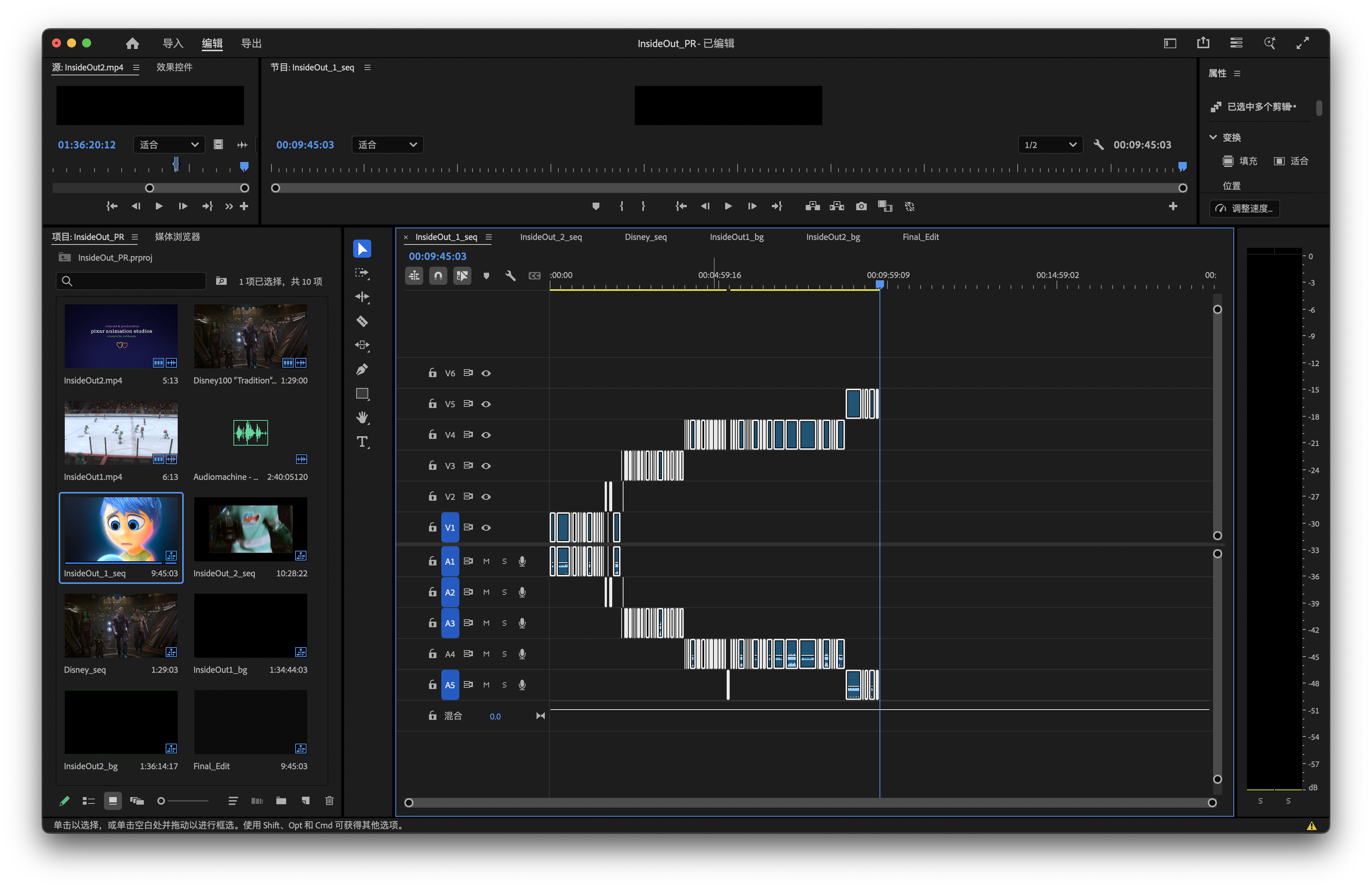The image size is (1372, 889).
Task: Select the Type tool
Action: [362, 442]
